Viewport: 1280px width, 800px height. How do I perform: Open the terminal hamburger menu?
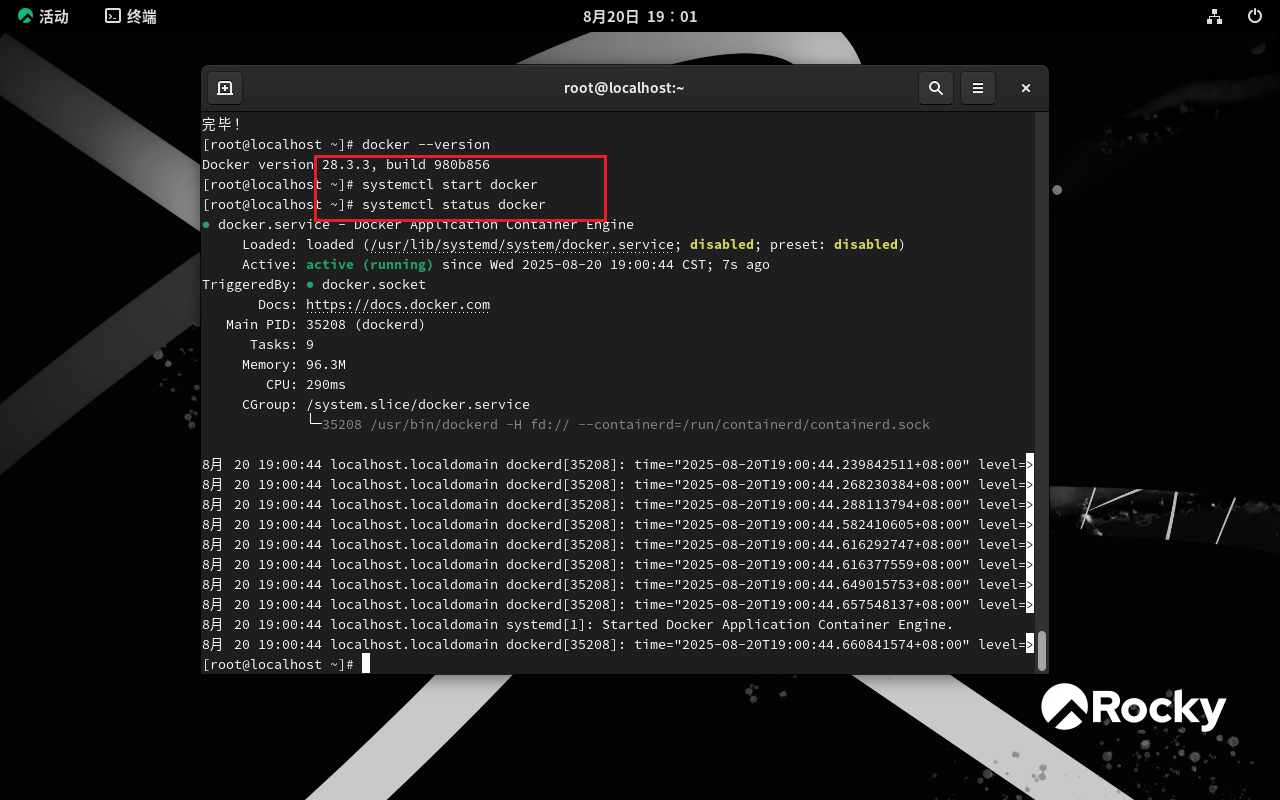pyautogui.click(x=978, y=88)
